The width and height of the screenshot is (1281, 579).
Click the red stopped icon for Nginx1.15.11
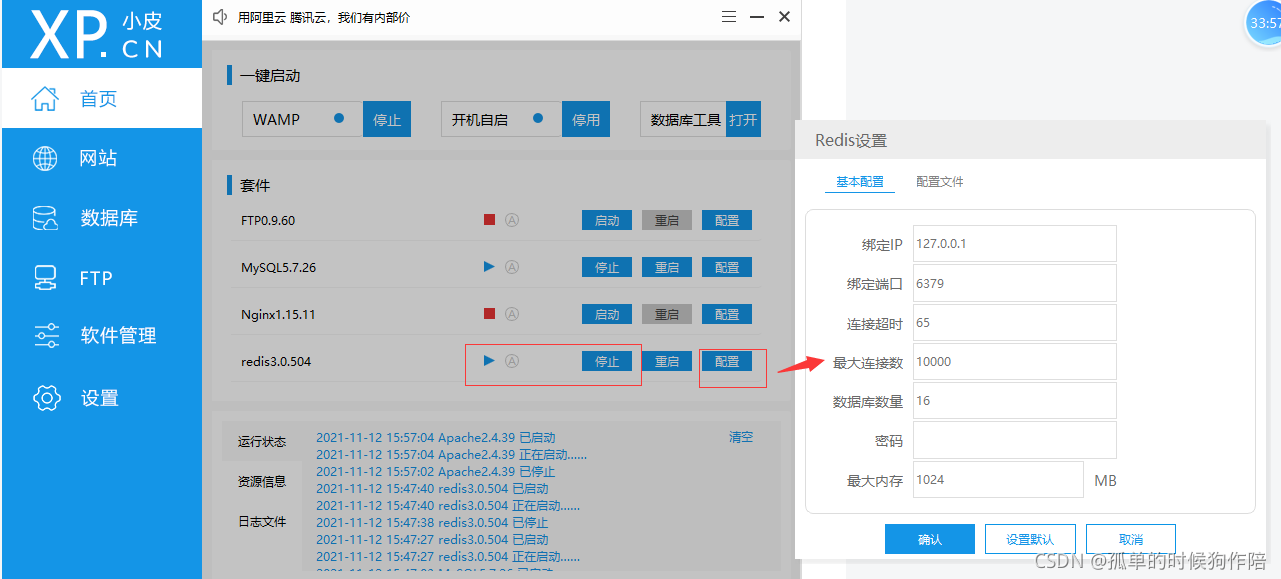[489, 313]
